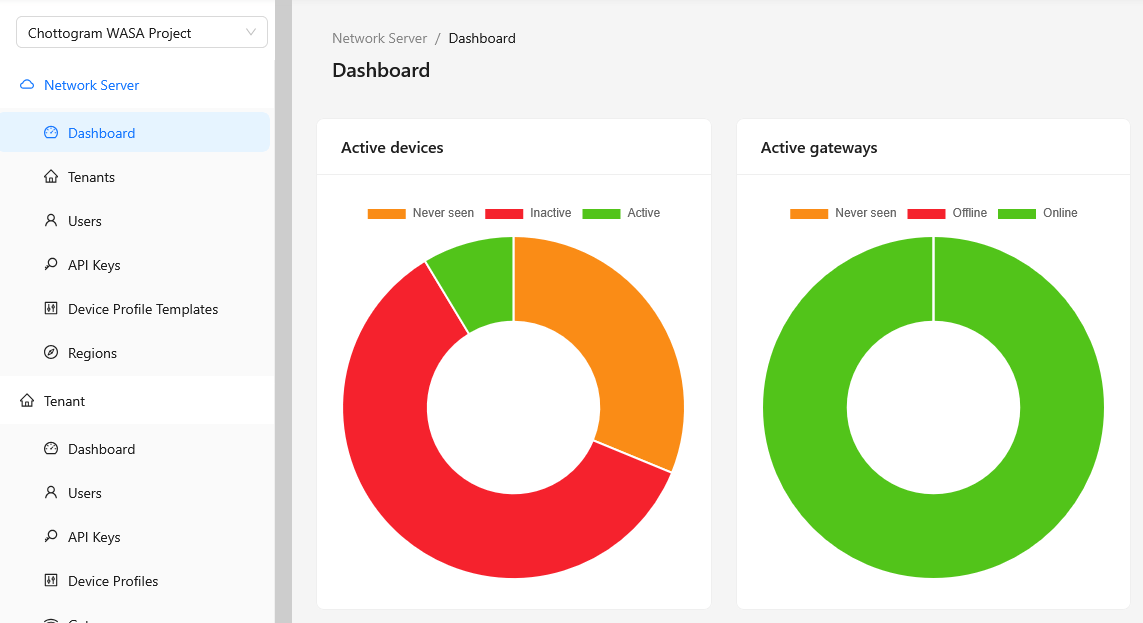Click the key icon beside Network Server API Keys

point(51,264)
